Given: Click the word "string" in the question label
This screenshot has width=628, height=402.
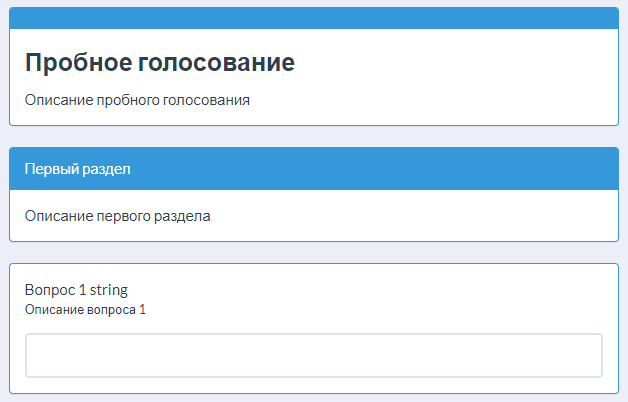Looking at the screenshot, I should (109, 290).
